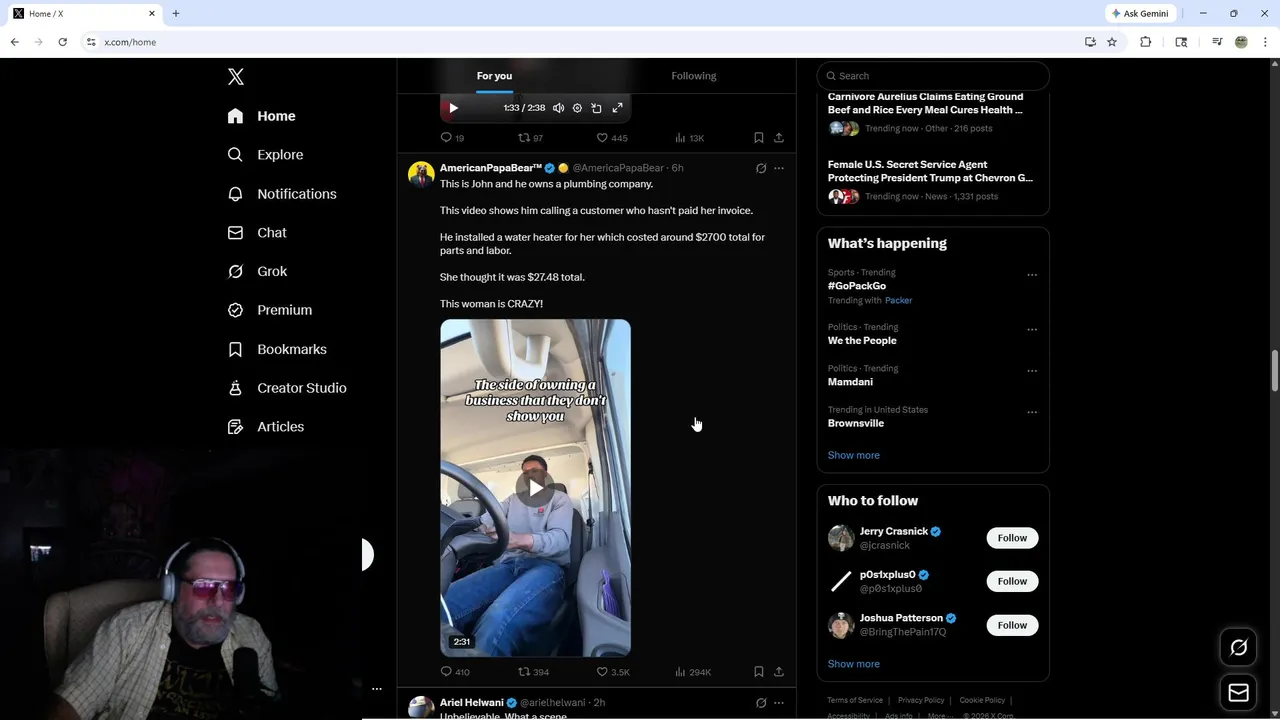The width and height of the screenshot is (1280, 720).
Task: Open the floating messages button
Action: pyautogui.click(x=1238, y=692)
